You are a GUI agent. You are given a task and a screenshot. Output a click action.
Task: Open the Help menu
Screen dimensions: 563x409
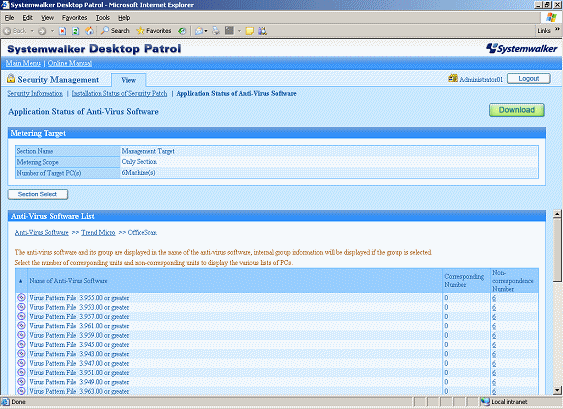(x=124, y=18)
